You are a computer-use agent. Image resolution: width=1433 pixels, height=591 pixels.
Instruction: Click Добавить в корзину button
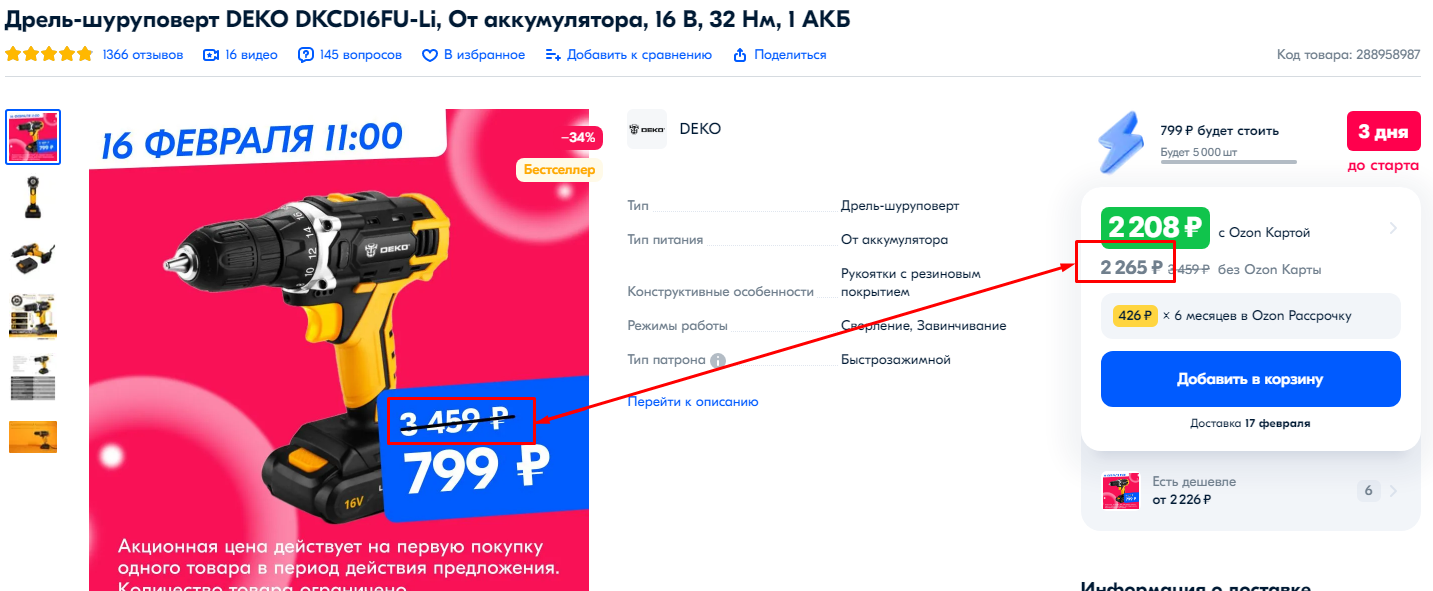1251,379
